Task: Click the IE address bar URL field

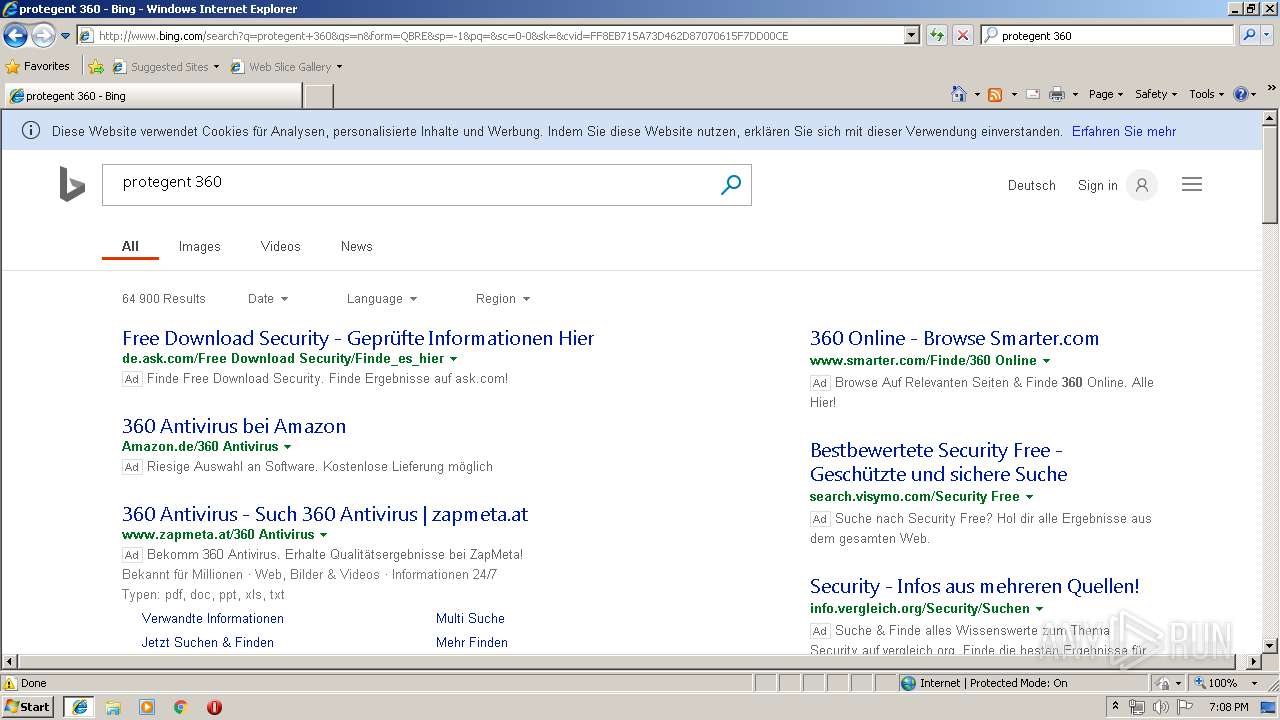Action: [490, 36]
